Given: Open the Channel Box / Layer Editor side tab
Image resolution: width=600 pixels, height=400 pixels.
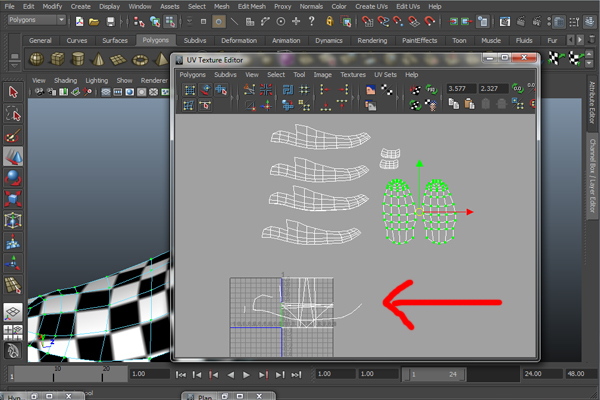Looking at the screenshot, I should (592, 176).
